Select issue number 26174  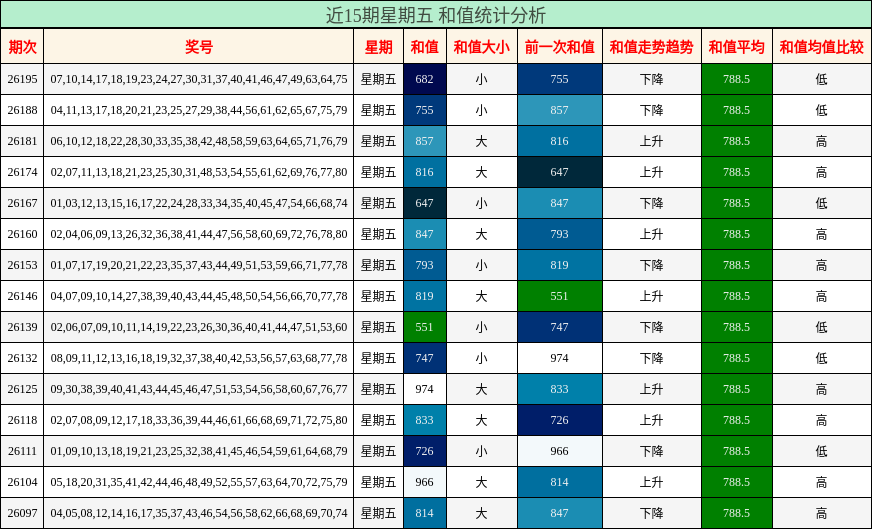coord(22,172)
